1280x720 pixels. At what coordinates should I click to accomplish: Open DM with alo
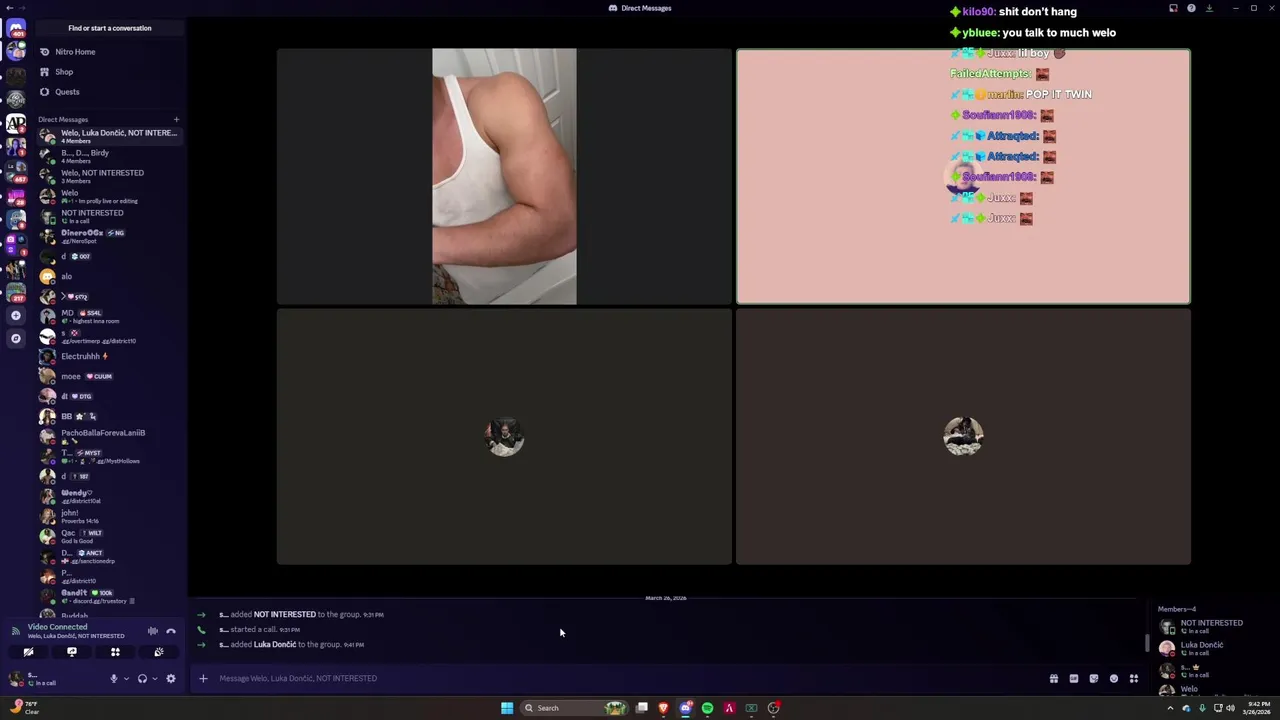(110, 276)
